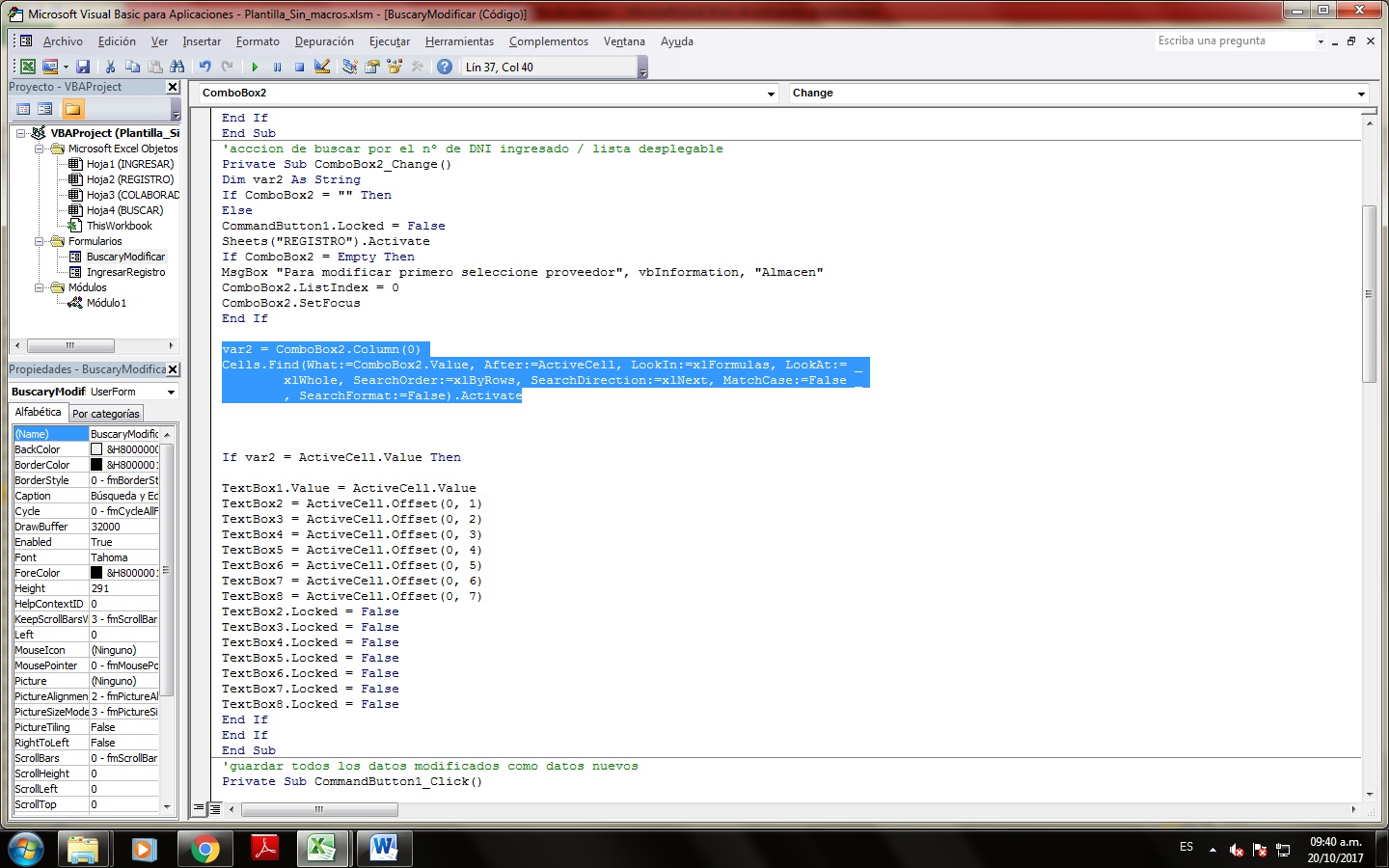
Task: Select Hoja2 (REGISTRO) in project tree
Action: [129, 179]
